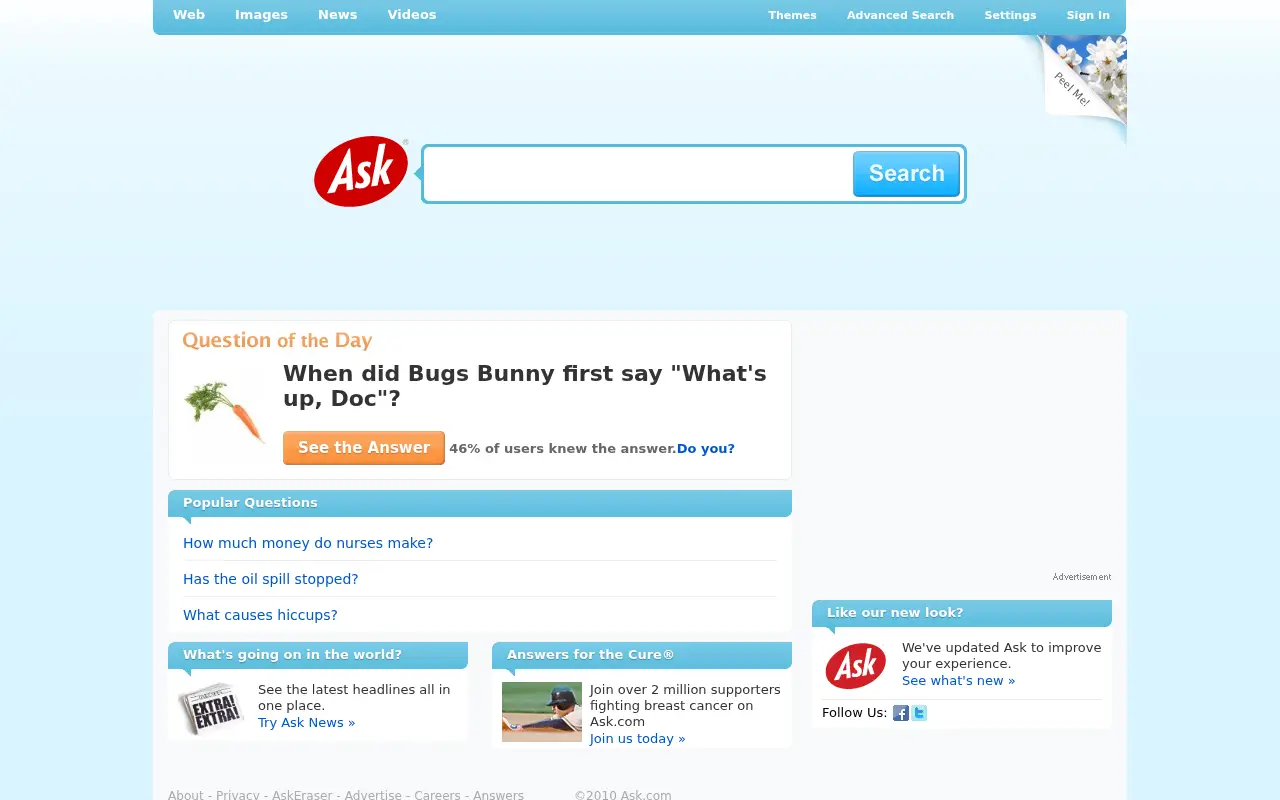
Task: Click 'What's going on in the world?' header
Action: pos(318,655)
